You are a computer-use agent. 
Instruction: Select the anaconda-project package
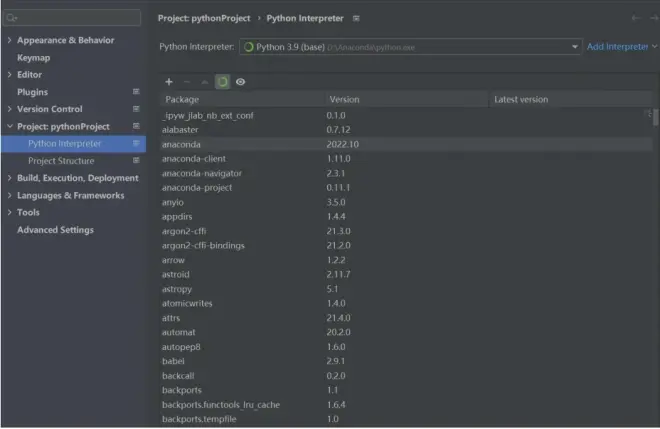[x=406, y=188]
